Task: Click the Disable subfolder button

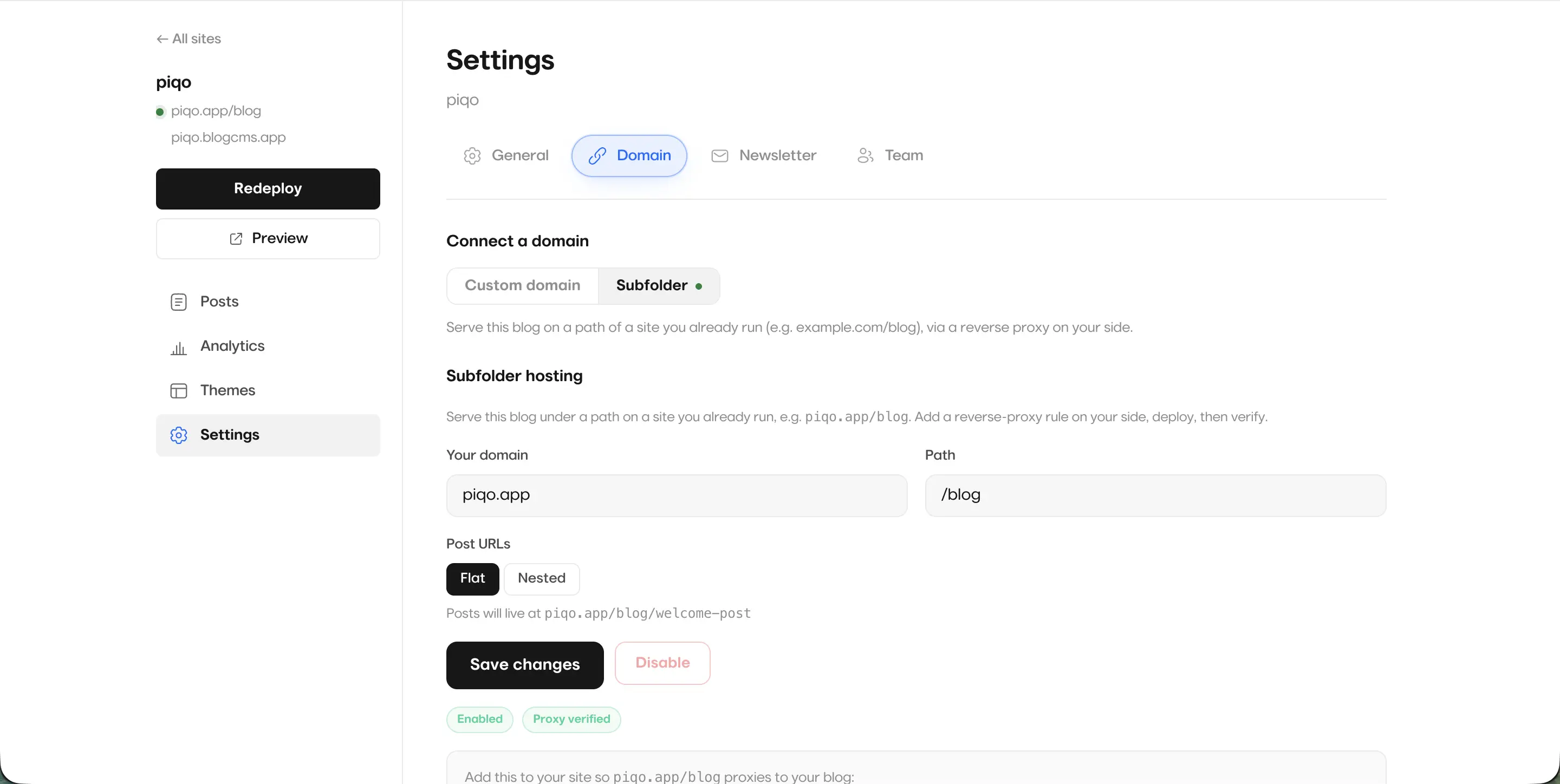Action: 662,663
